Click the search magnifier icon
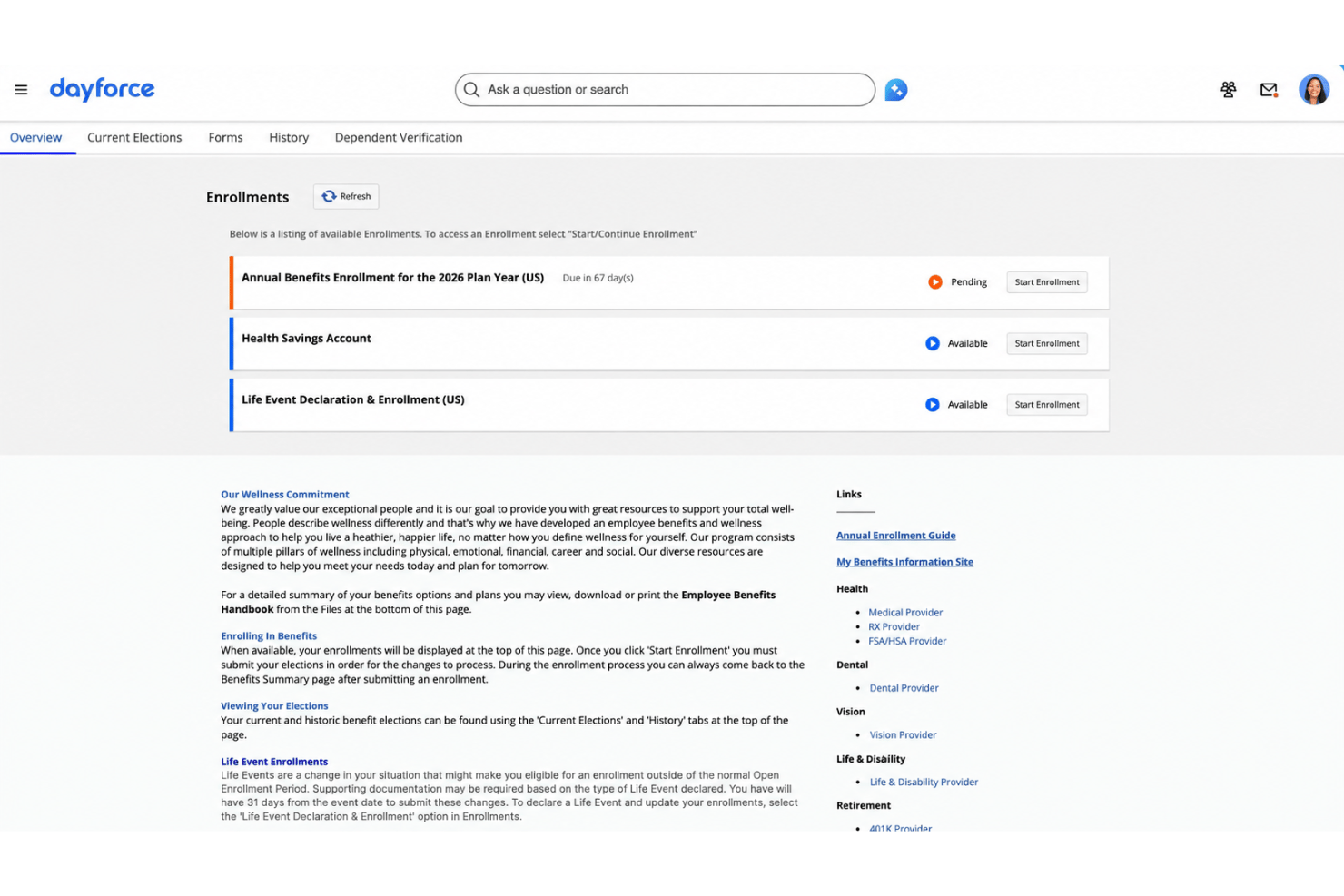Image resolution: width=1344 pixels, height=896 pixels. tap(471, 90)
